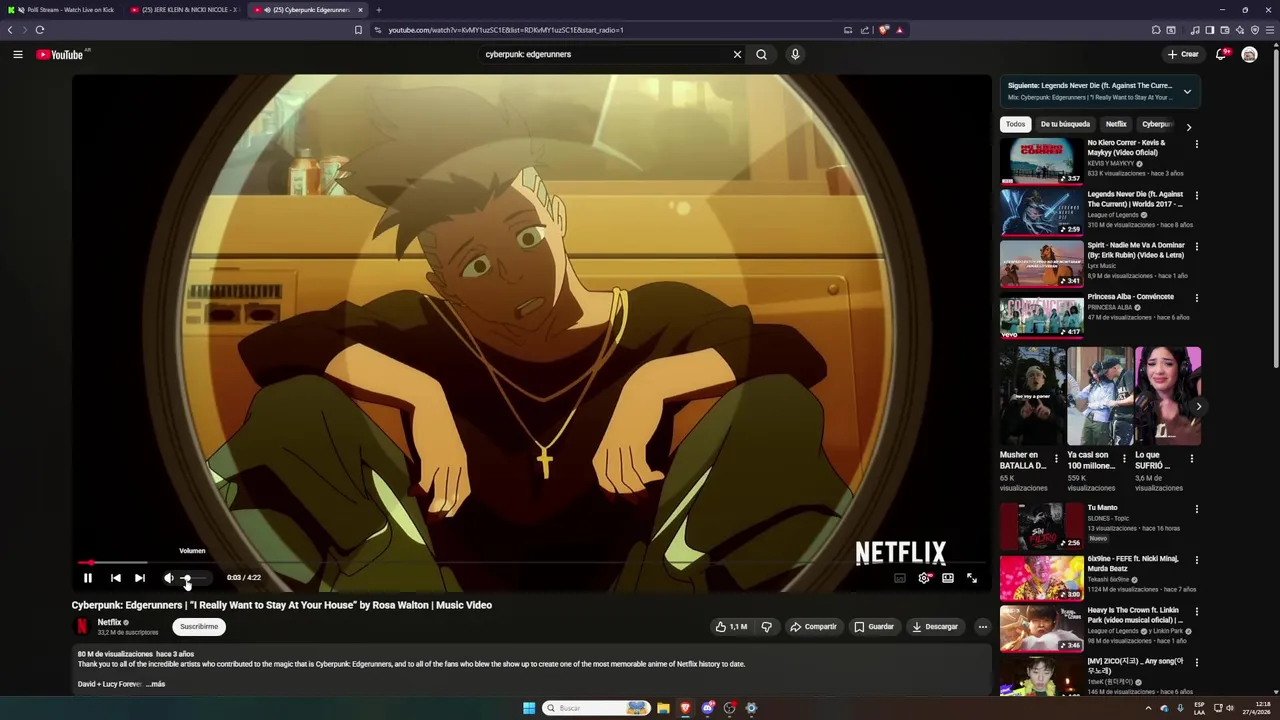Open the Crear create menu
This screenshot has height=720, width=1280.
point(1182,54)
